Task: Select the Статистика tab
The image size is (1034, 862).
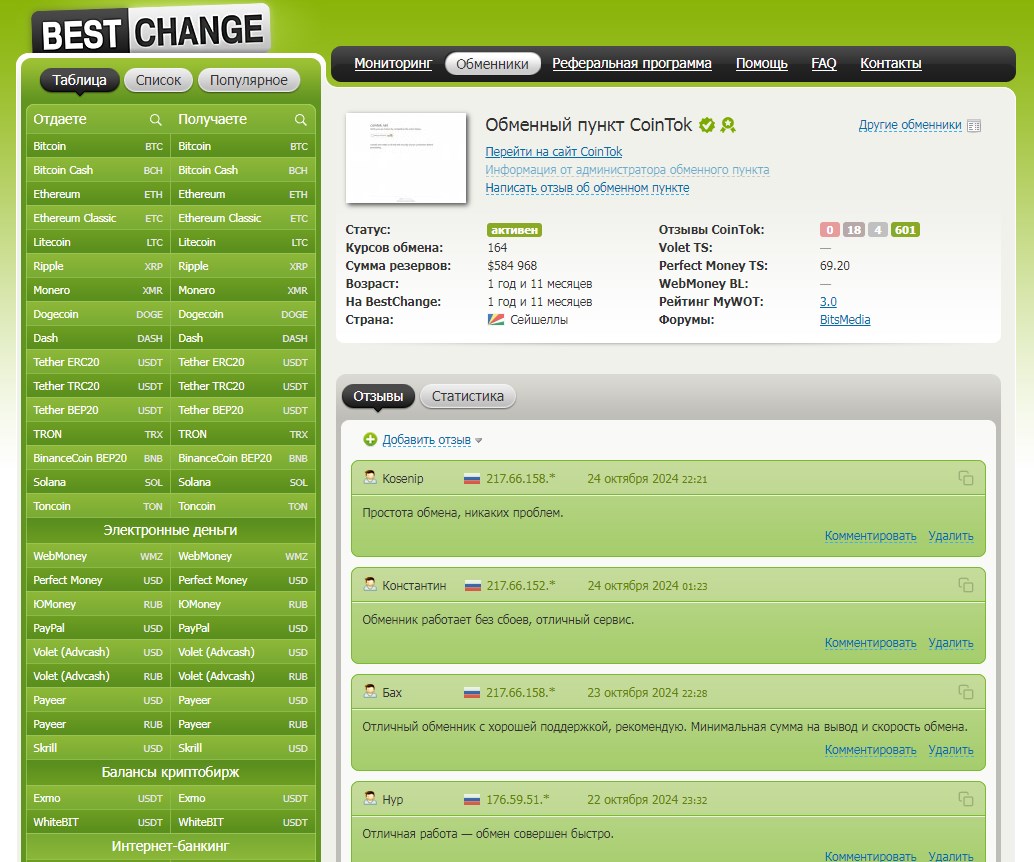Action: pos(468,396)
